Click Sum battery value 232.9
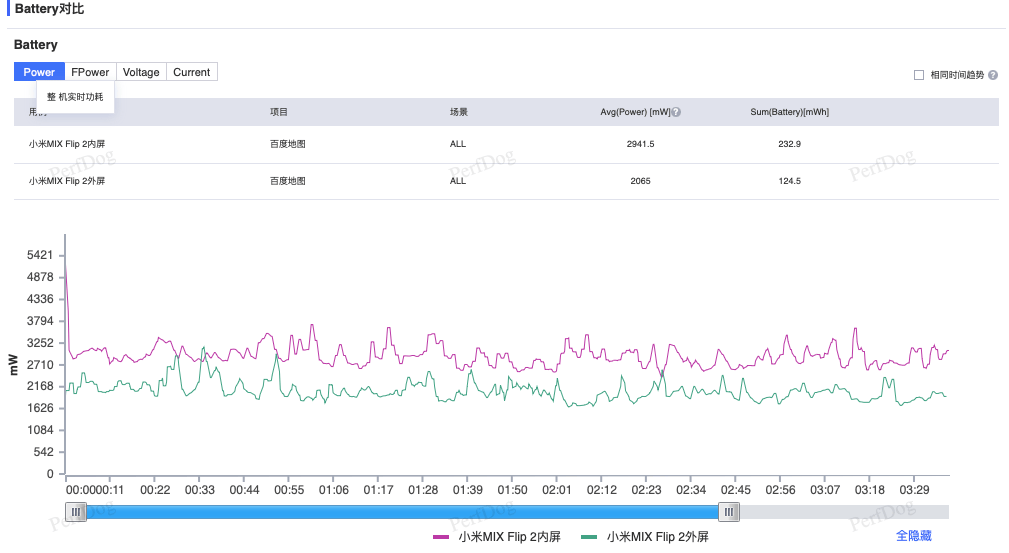 point(790,144)
